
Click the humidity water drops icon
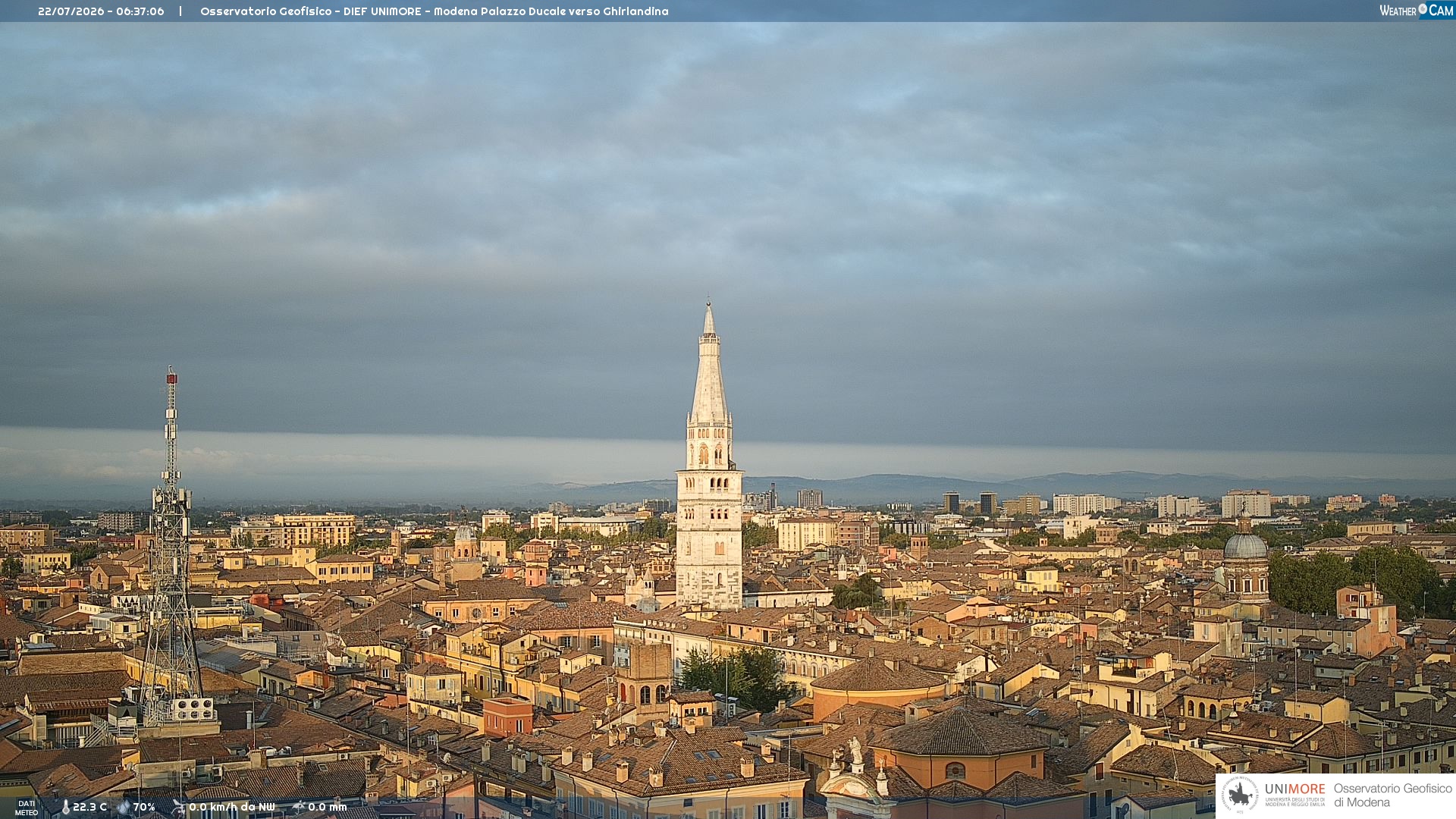tap(124, 807)
